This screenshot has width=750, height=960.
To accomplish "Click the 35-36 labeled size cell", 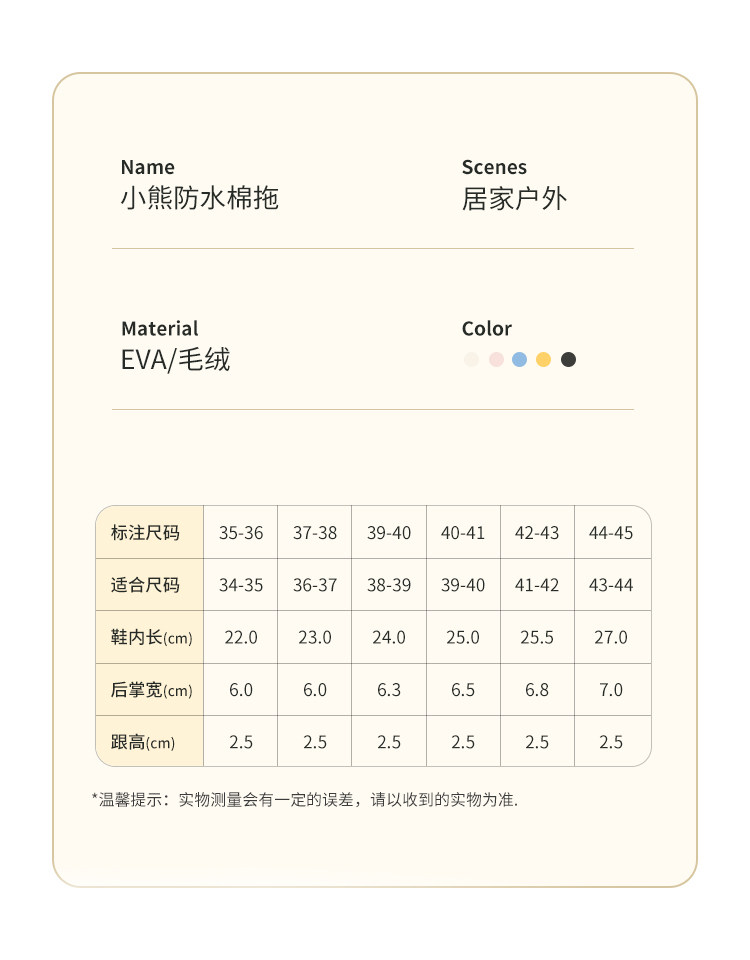I will [x=241, y=533].
